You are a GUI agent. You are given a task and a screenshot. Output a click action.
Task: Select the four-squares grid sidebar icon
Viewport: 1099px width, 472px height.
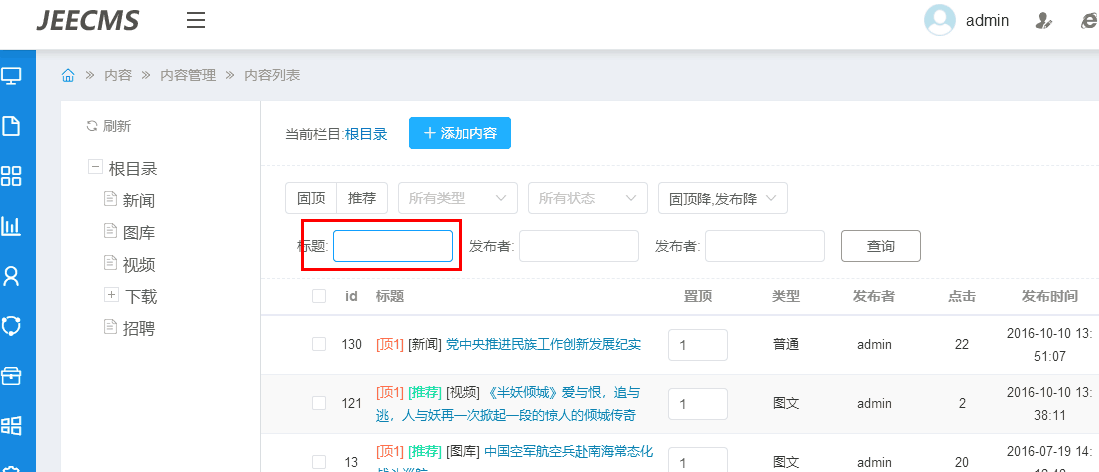[x=11, y=176]
